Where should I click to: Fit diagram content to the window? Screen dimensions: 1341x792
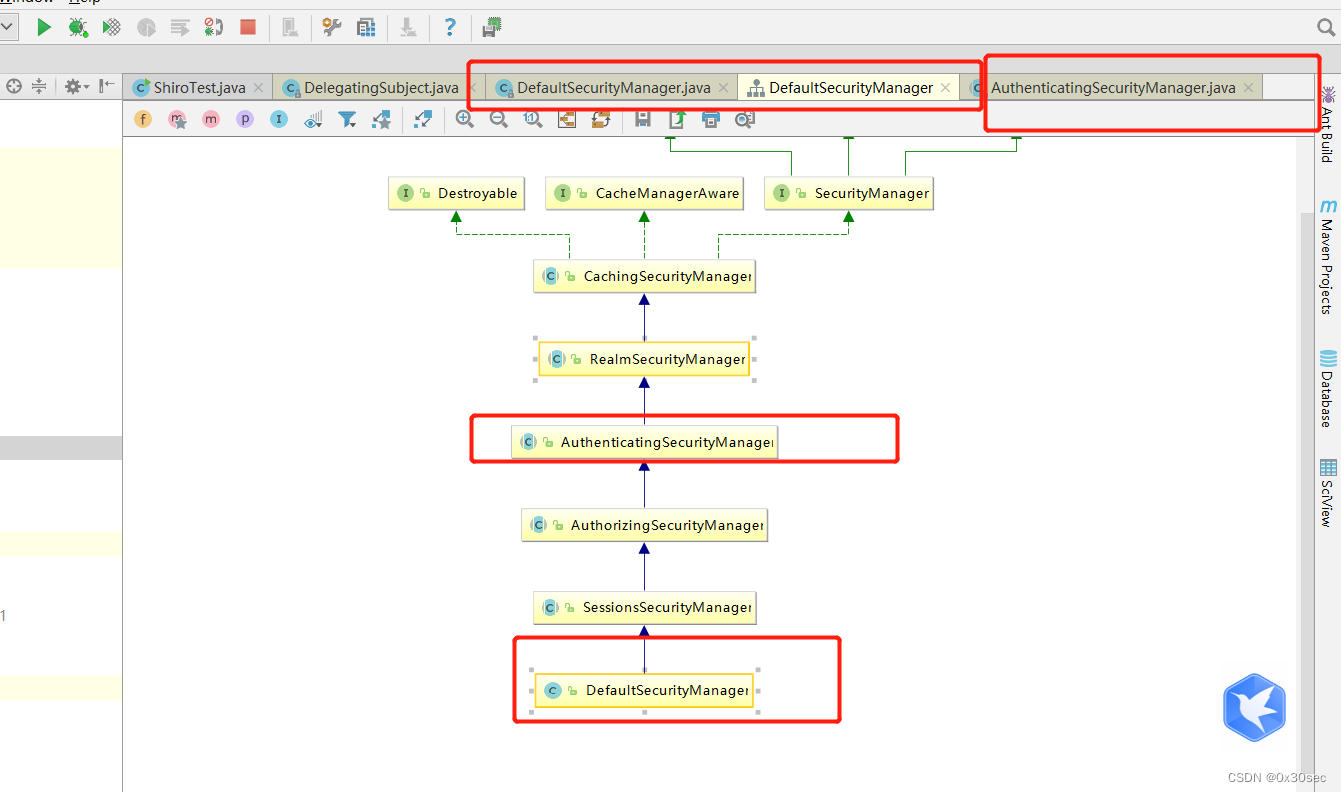(x=567, y=120)
